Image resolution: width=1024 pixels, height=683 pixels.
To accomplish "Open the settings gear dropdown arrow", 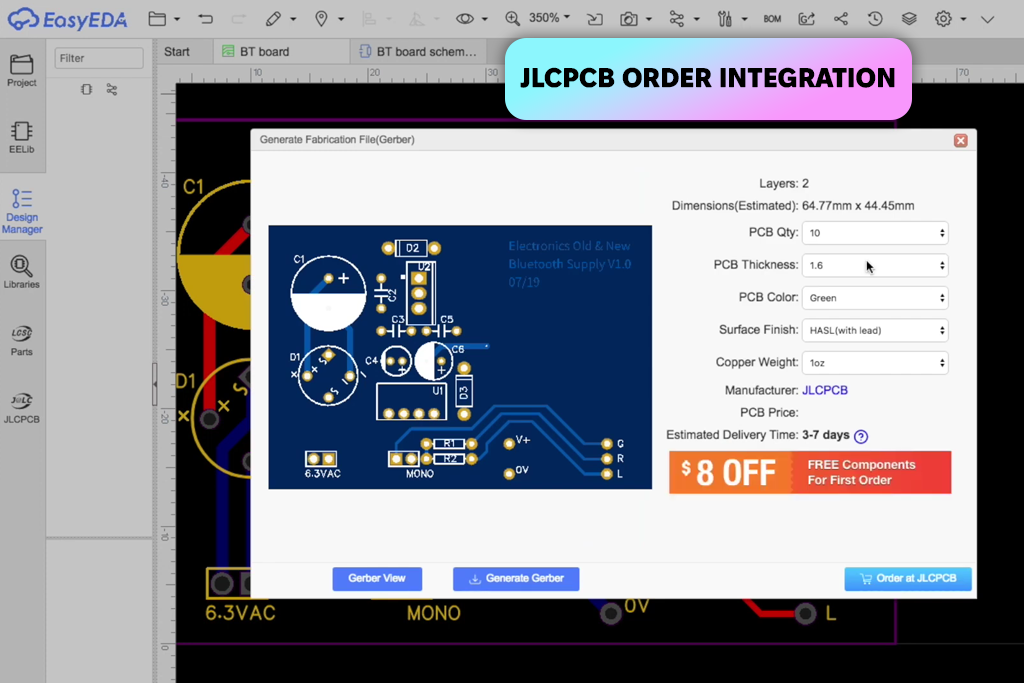I will pos(963,20).
